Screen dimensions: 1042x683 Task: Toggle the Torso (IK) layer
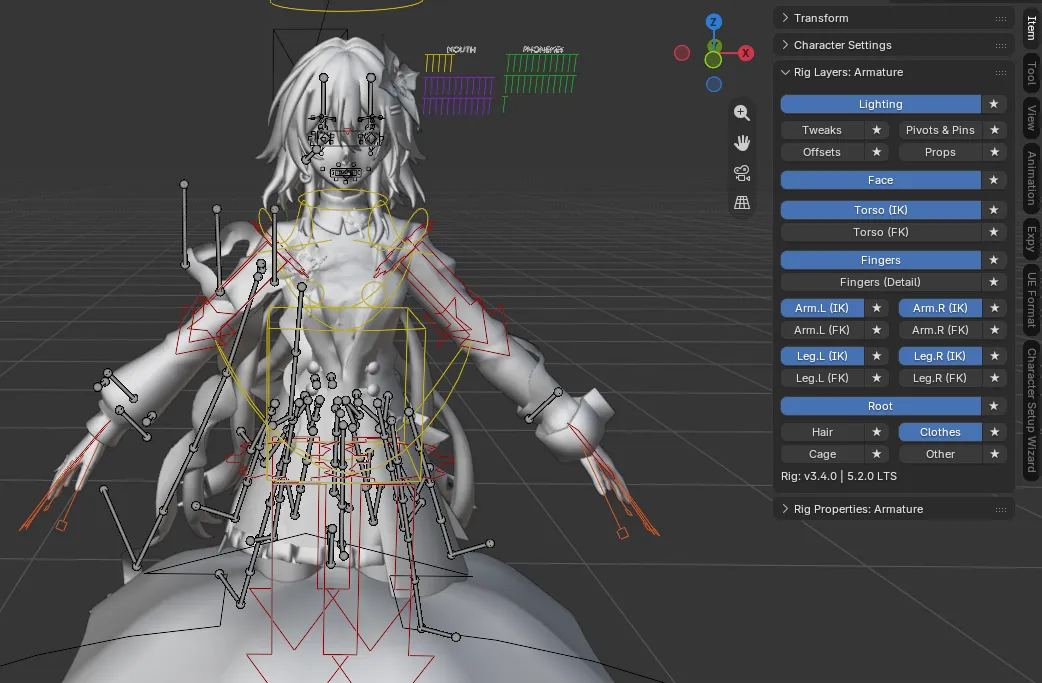click(x=881, y=210)
